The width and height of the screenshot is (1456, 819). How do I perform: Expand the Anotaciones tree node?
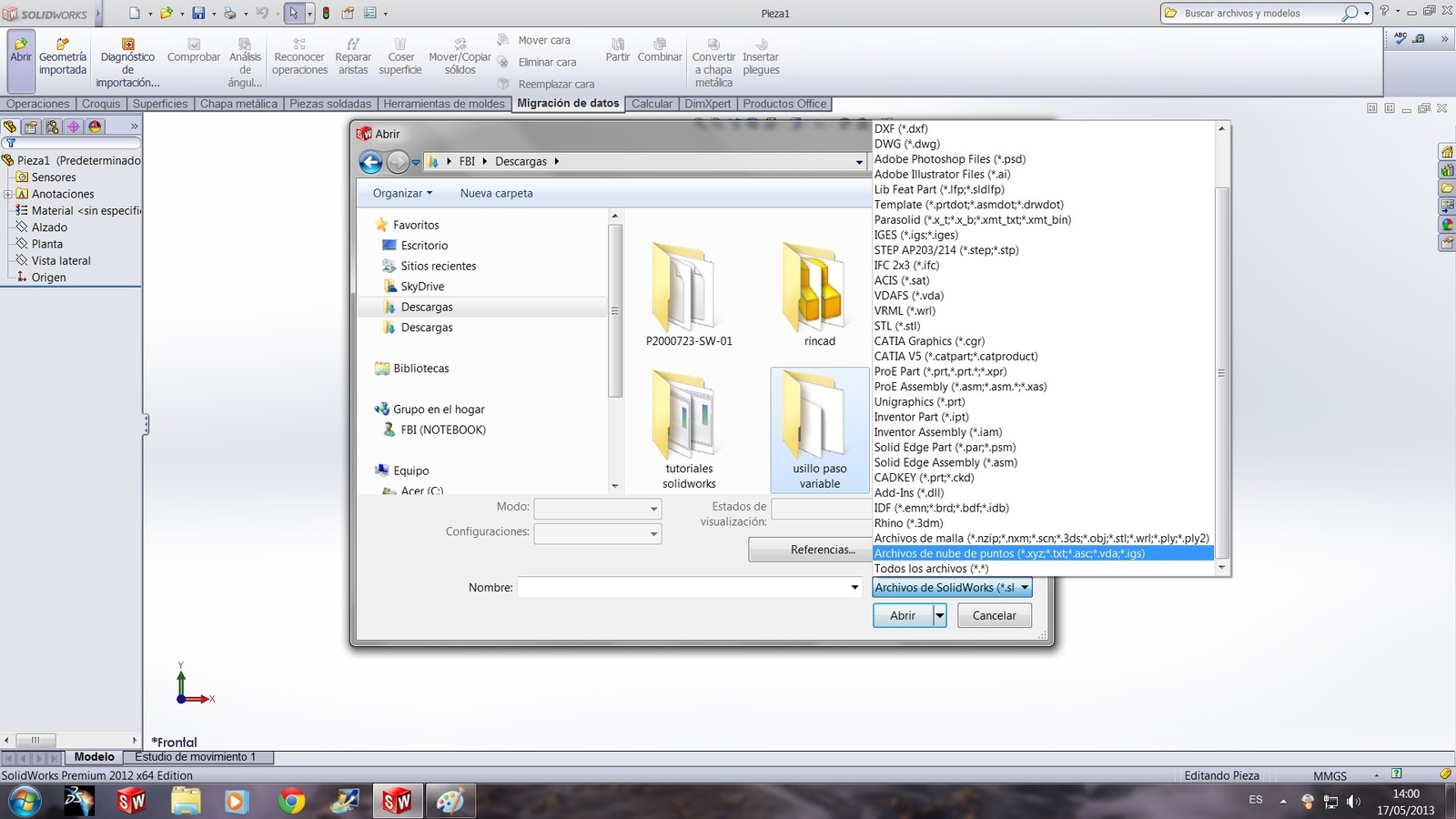(x=7, y=194)
